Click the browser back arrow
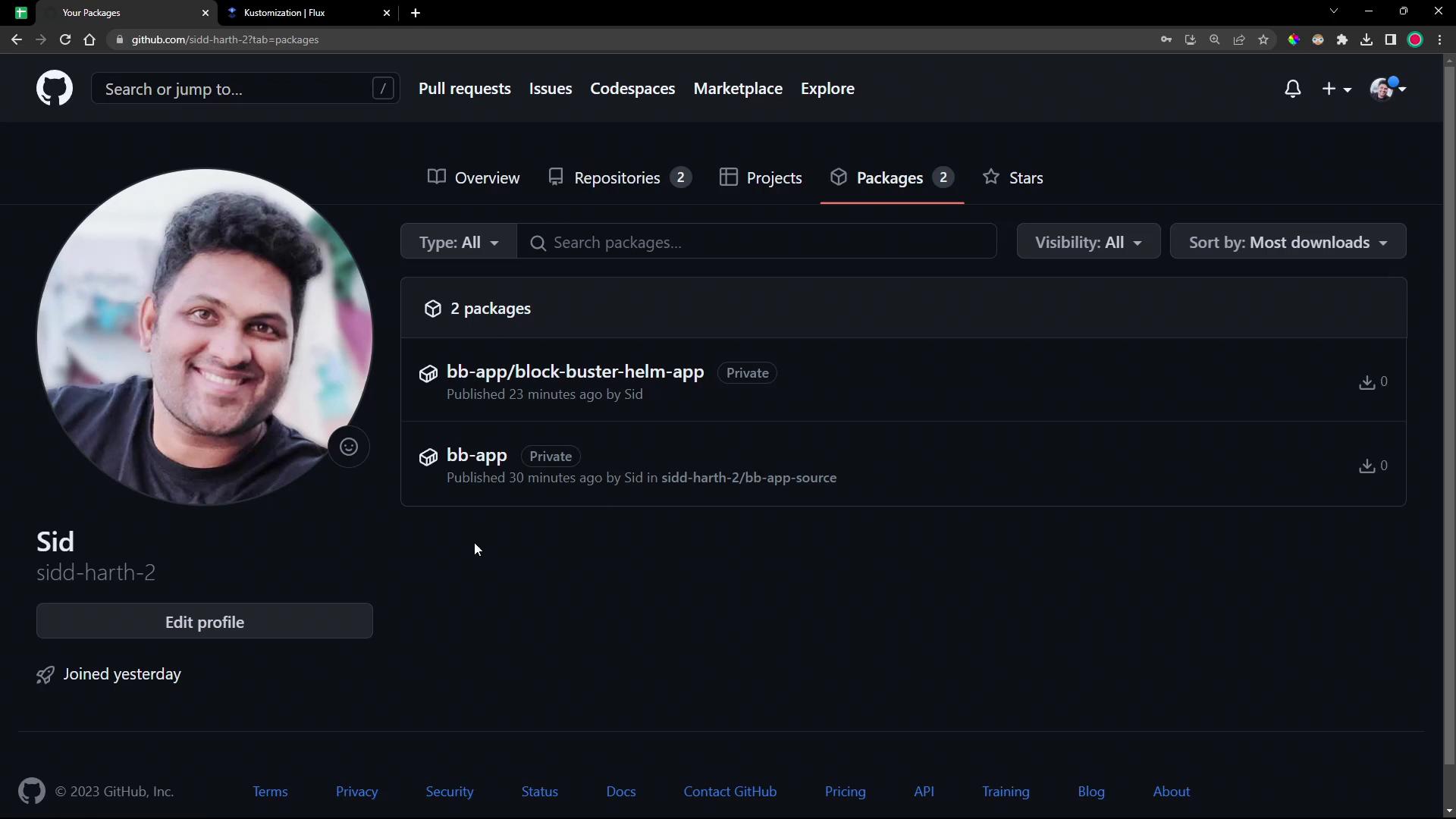The width and height of the screenshot is (1456, 819). click(x=17, y=39)
